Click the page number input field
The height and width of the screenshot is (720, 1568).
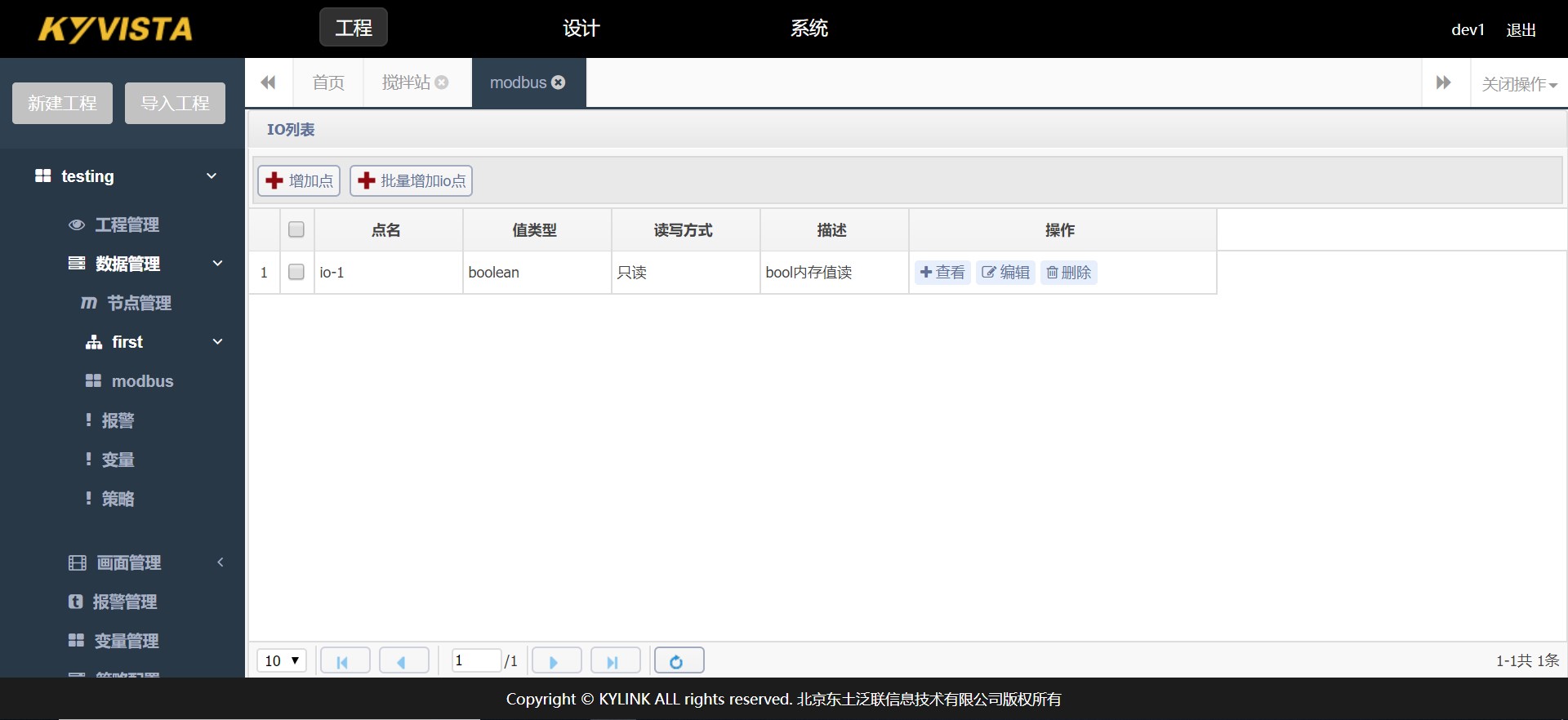coord(476,661)
